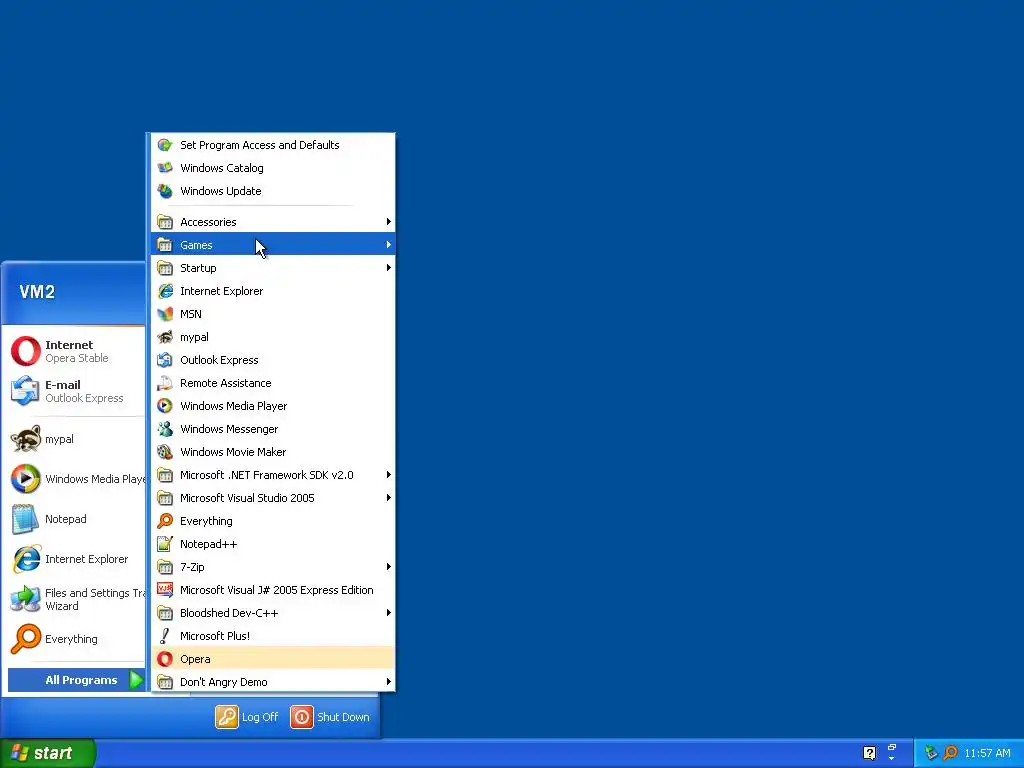Open Internet Explorer in recent programs

25,559
